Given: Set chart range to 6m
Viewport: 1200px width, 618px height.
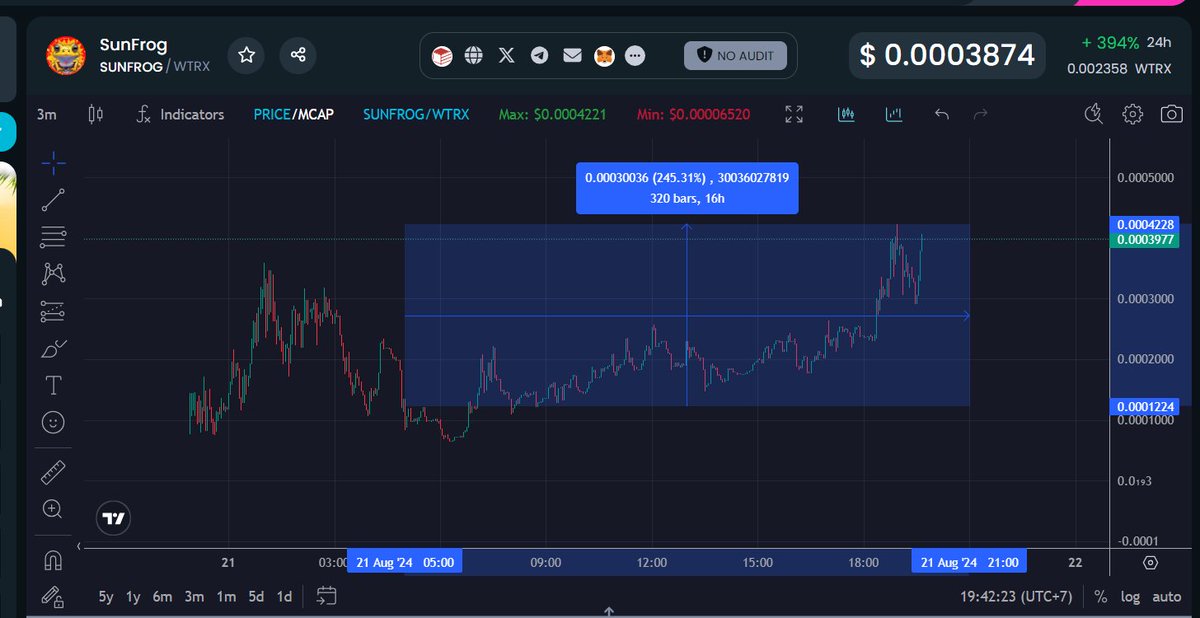Looking at the screenshot, I should (163, 597).
